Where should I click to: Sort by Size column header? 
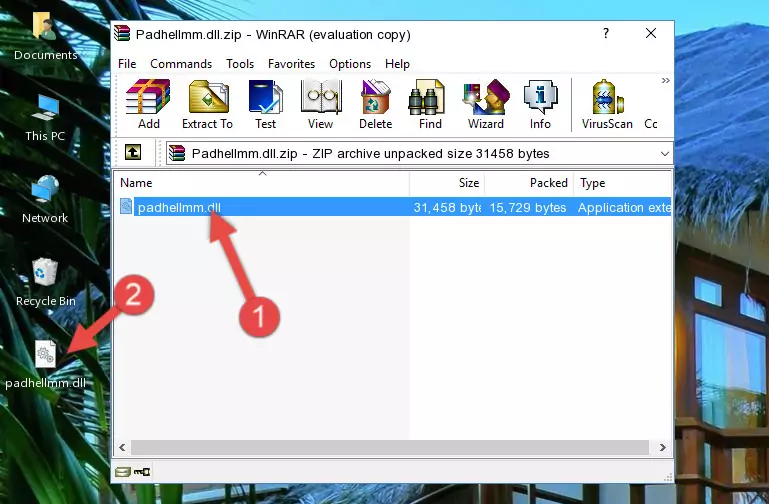447,183
